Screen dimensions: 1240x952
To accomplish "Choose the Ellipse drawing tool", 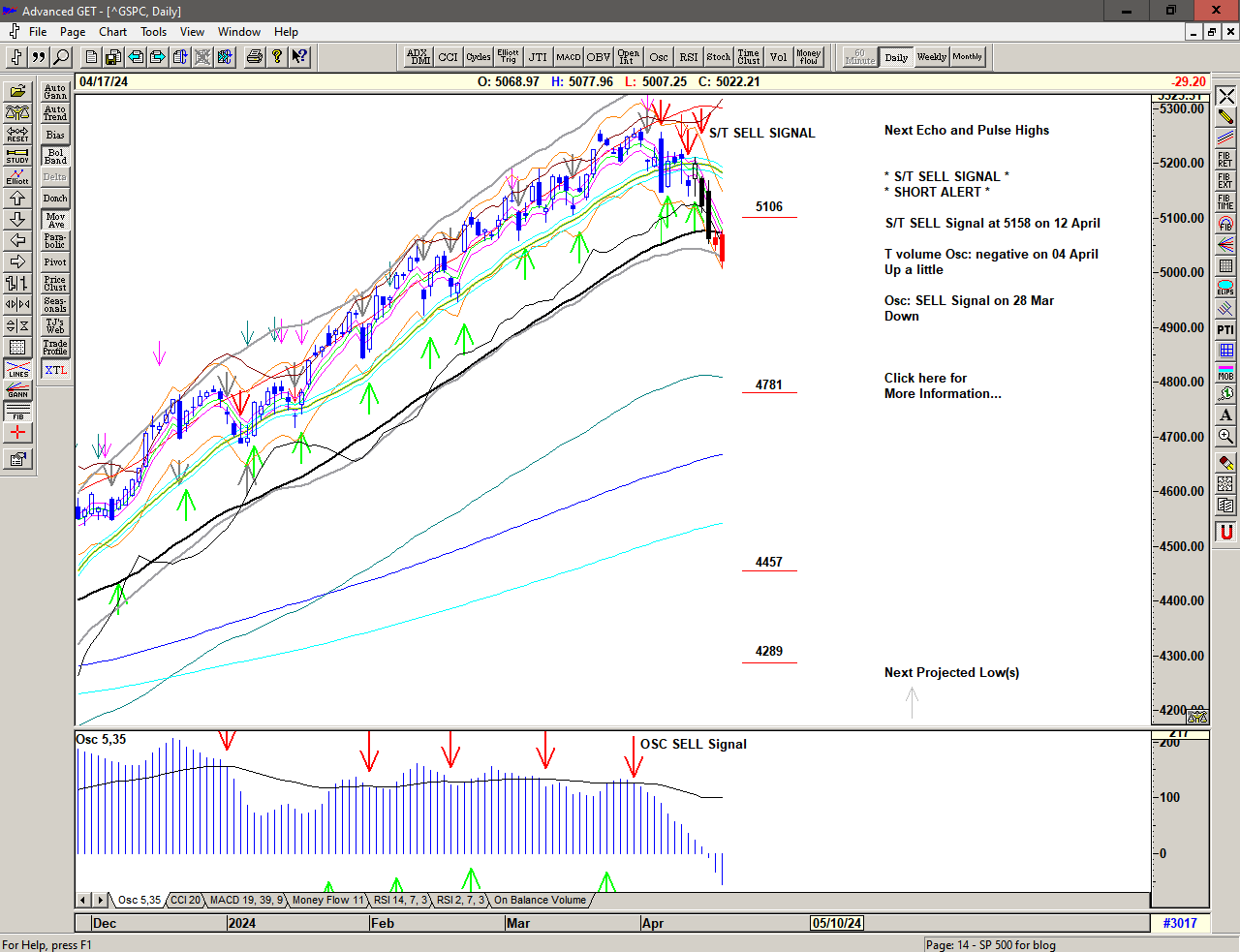I will (x=1225, y=287).
